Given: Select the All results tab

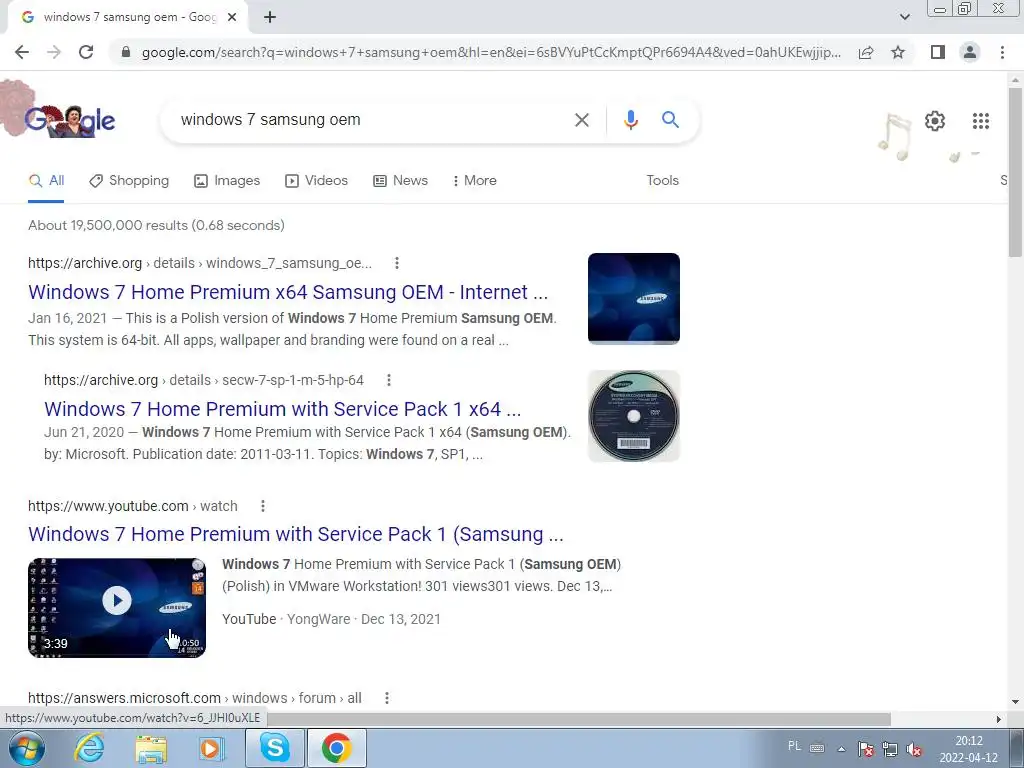Looking at the screenshot, I should point(46,181).
